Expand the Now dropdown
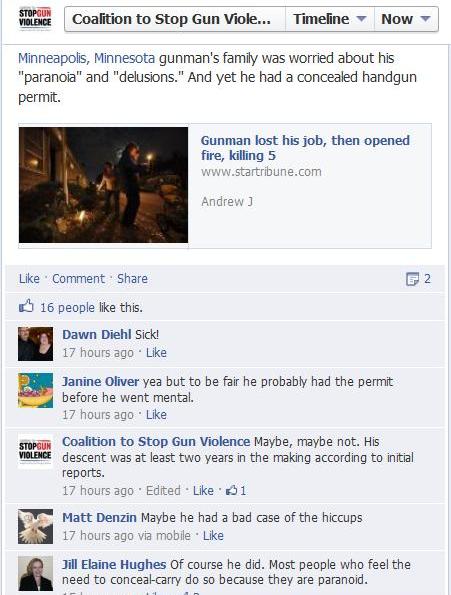The height and width of the screenshot is (595, 451). coord(406,19)
